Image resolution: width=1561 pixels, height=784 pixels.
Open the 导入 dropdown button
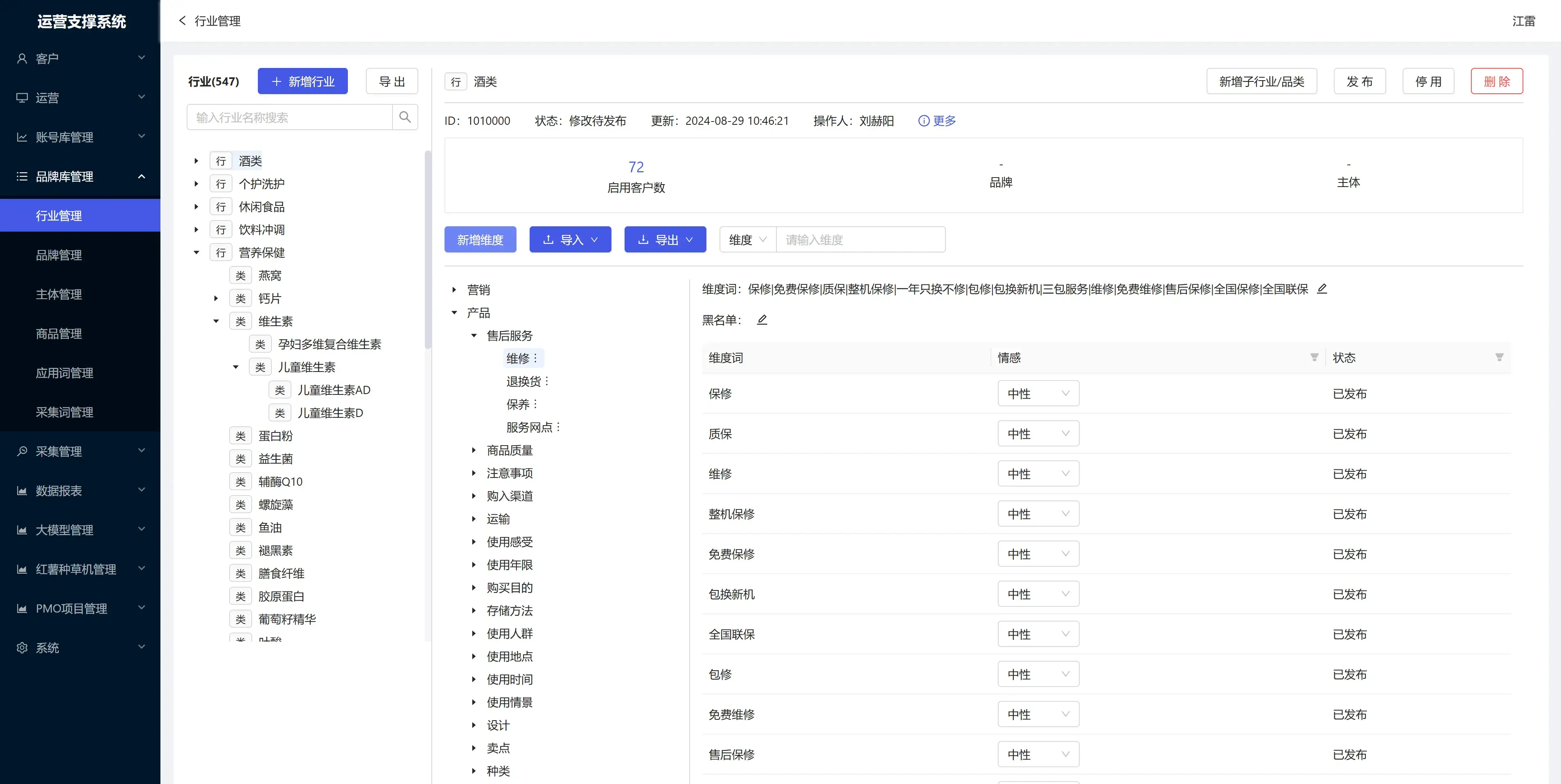click(570, 240)
